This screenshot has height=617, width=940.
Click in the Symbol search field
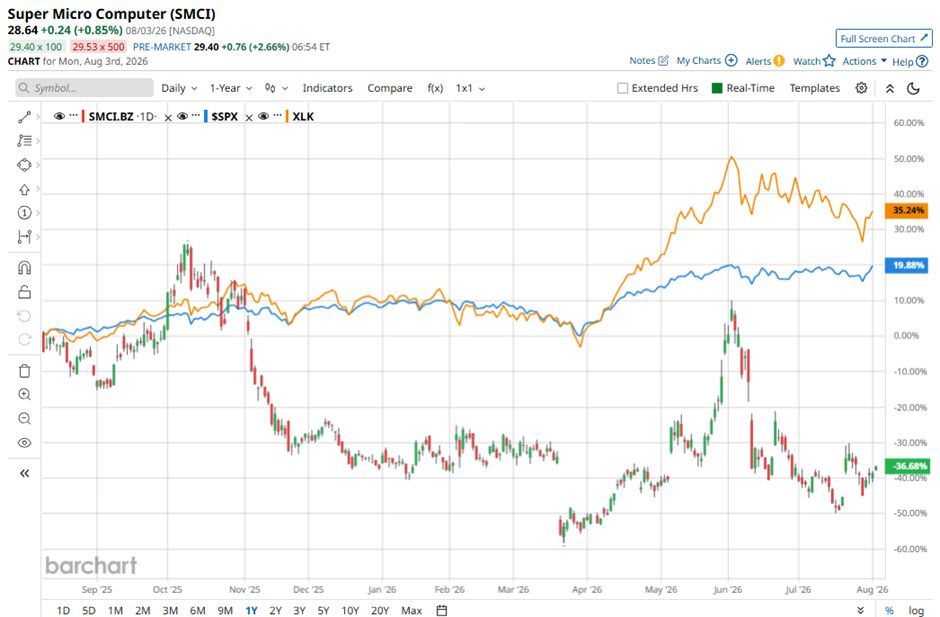(85, 88)
